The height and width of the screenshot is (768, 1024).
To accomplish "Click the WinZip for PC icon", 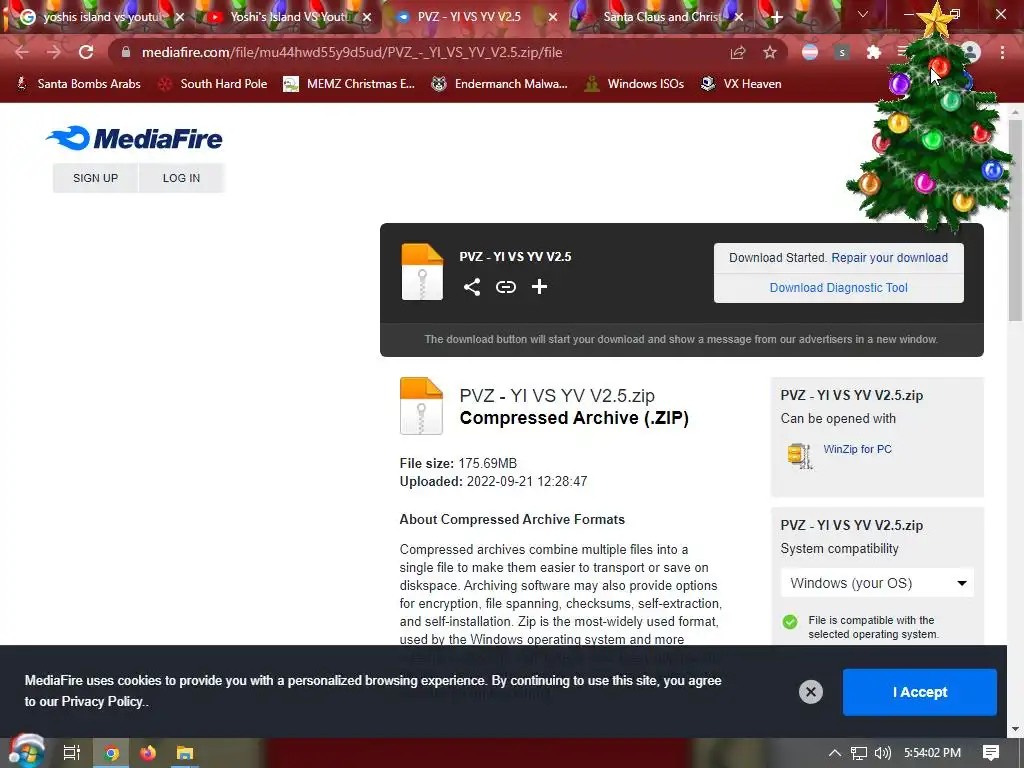I will (x=799, y=456).
